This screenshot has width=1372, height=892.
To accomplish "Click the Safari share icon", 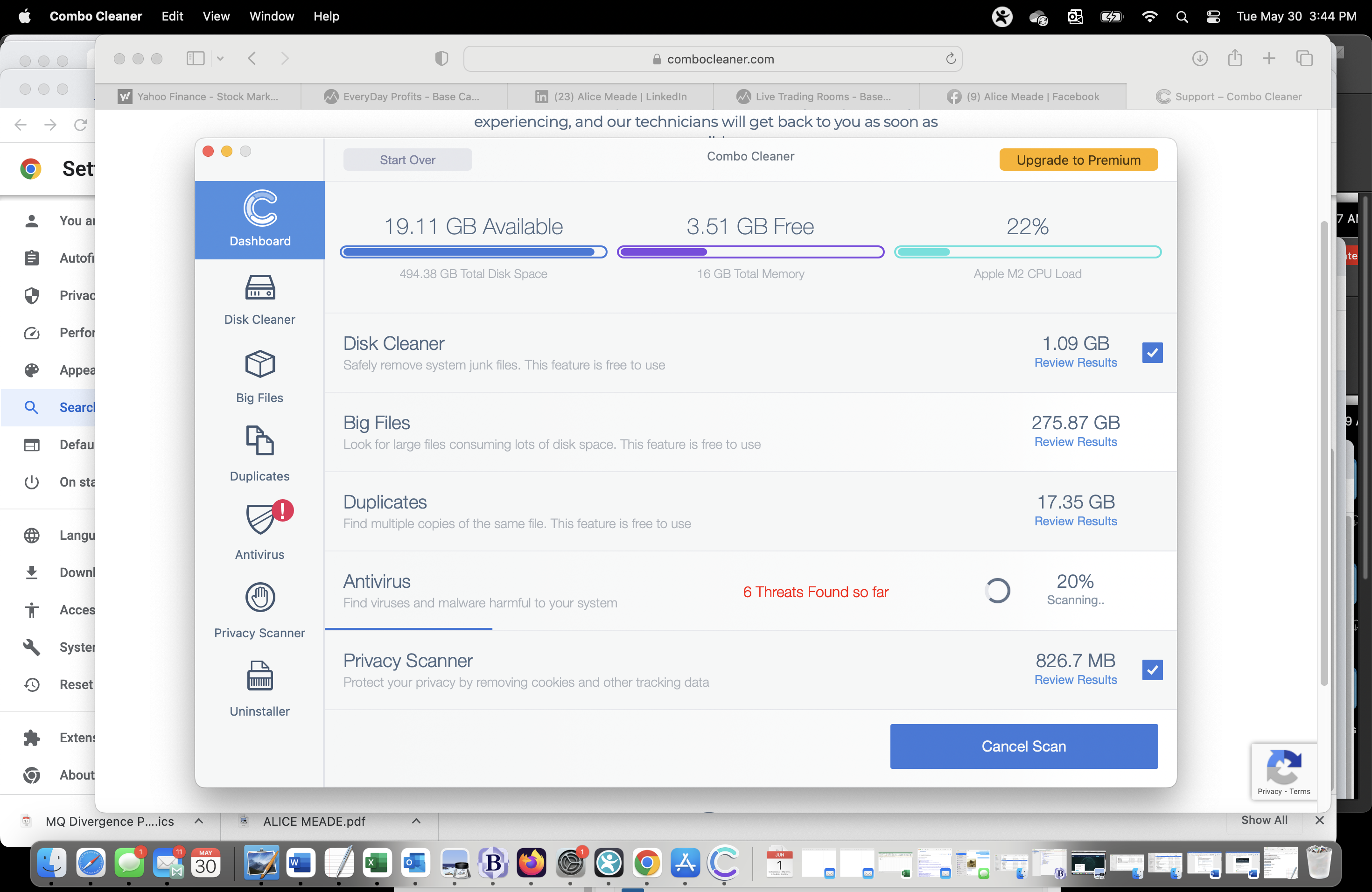I will [1234, 58].
